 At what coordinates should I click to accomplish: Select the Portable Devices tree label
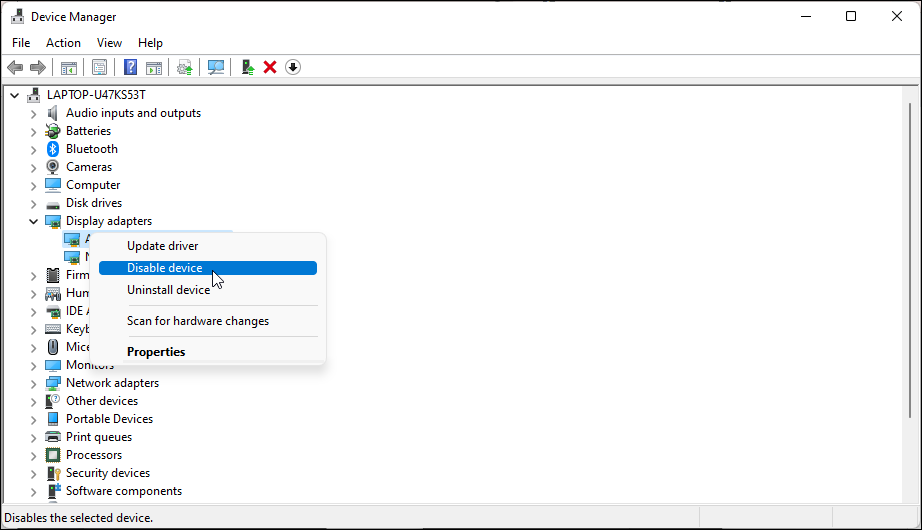(x=109, y=419)
